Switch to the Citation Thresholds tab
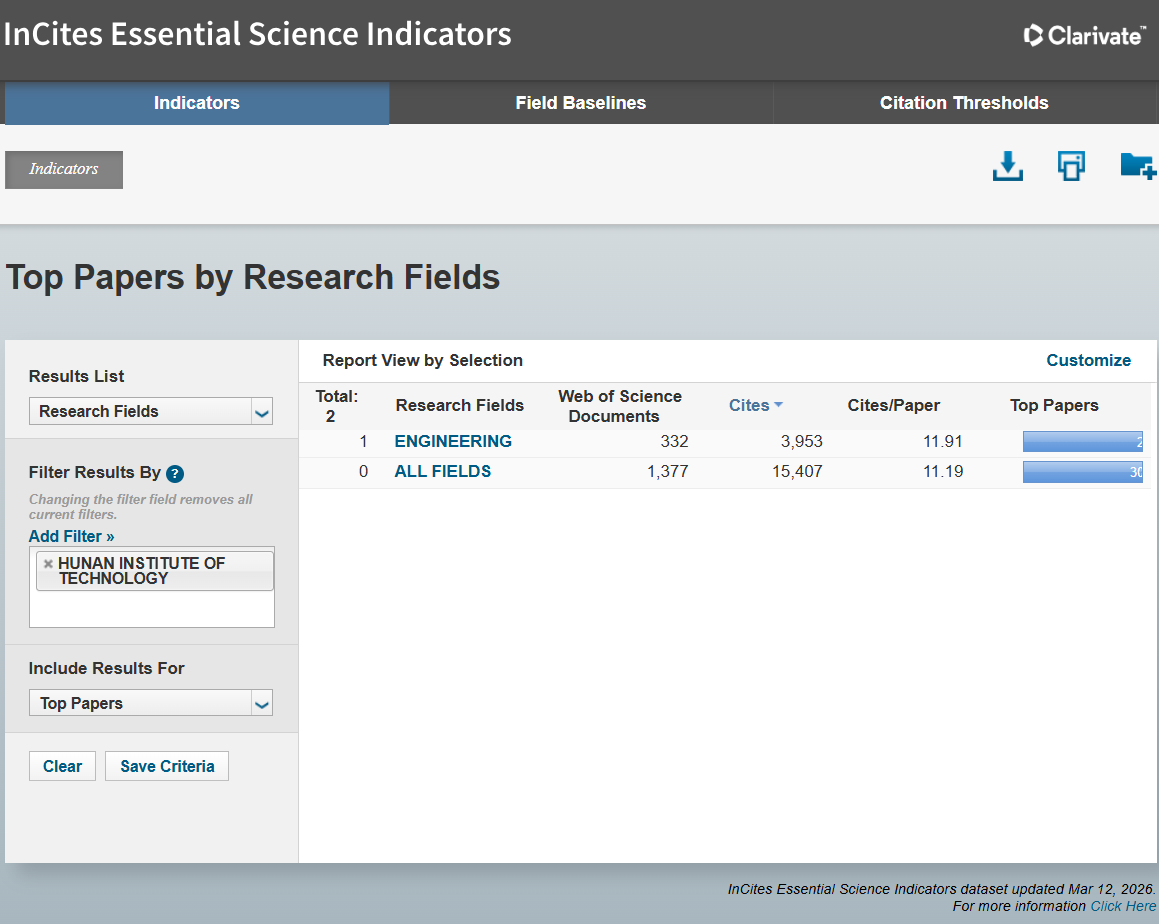 click(x=963, y=103)
